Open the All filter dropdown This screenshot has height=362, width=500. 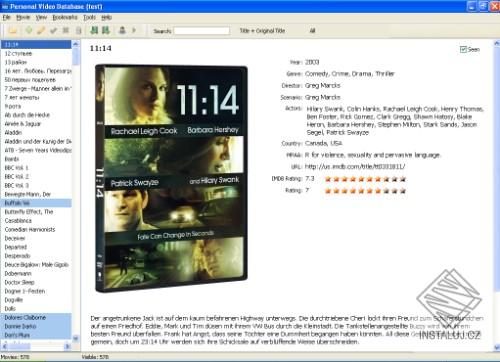[x=312, y=31]
